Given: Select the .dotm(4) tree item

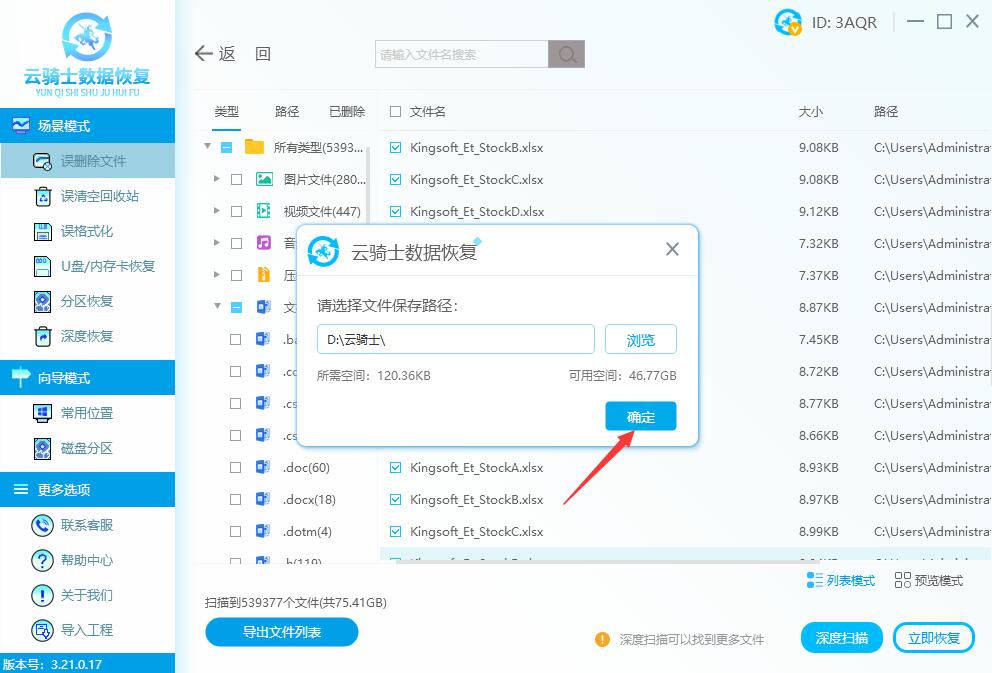Looking at the screenshot, I should point(307,531).
